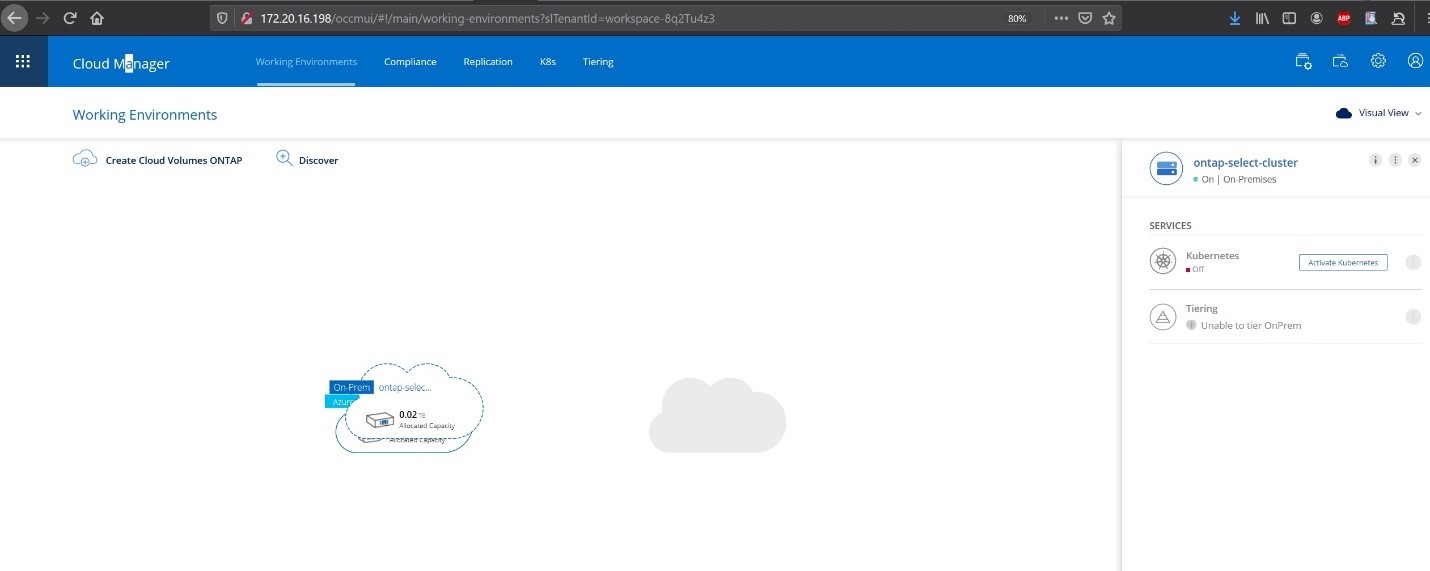Click the Create Cloud Volumes cloud icon
1430x571 pixels.
tap(85, 159)
